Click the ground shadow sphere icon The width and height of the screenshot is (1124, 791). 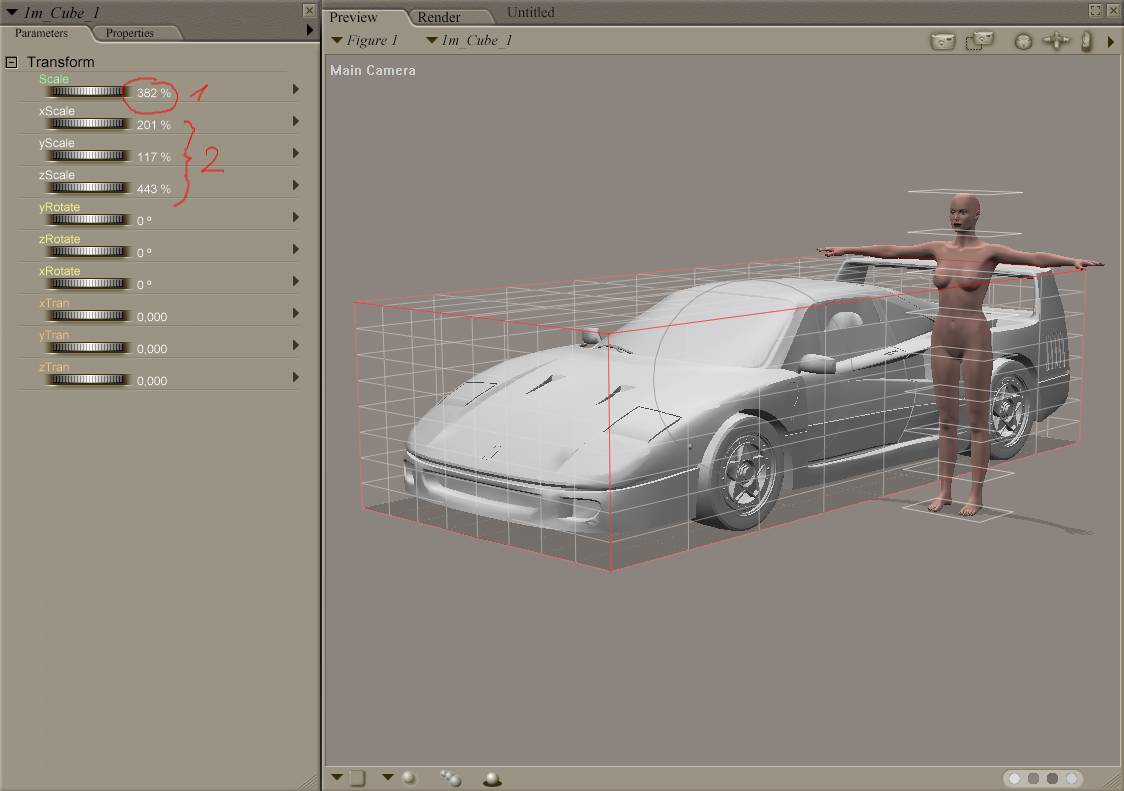491,778
